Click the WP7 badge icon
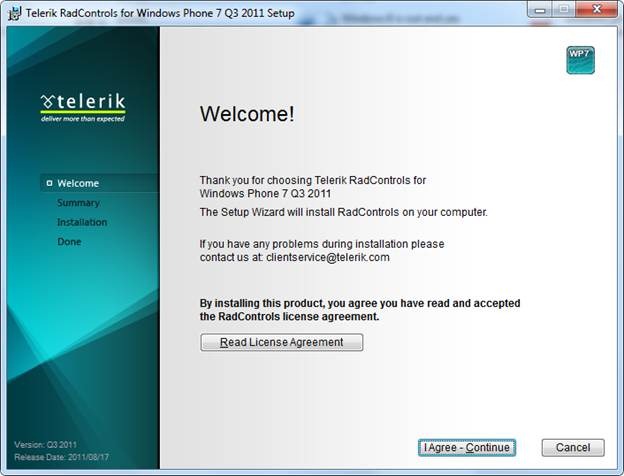The width and height of the screenshot is (624, 476). click(580, 60)
